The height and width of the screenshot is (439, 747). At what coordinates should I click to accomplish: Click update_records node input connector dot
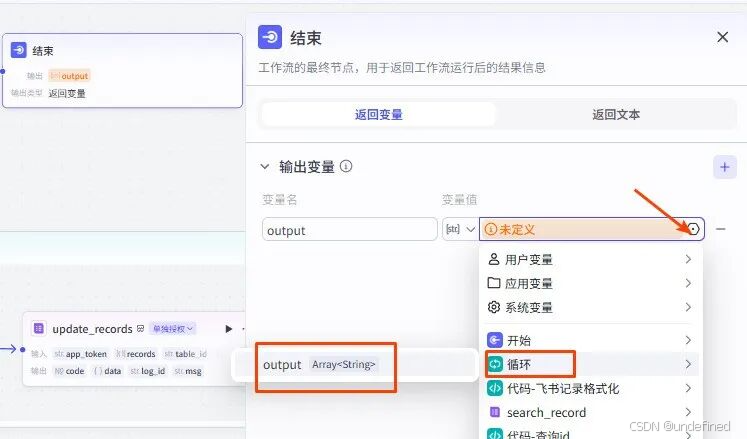(22, 349)
